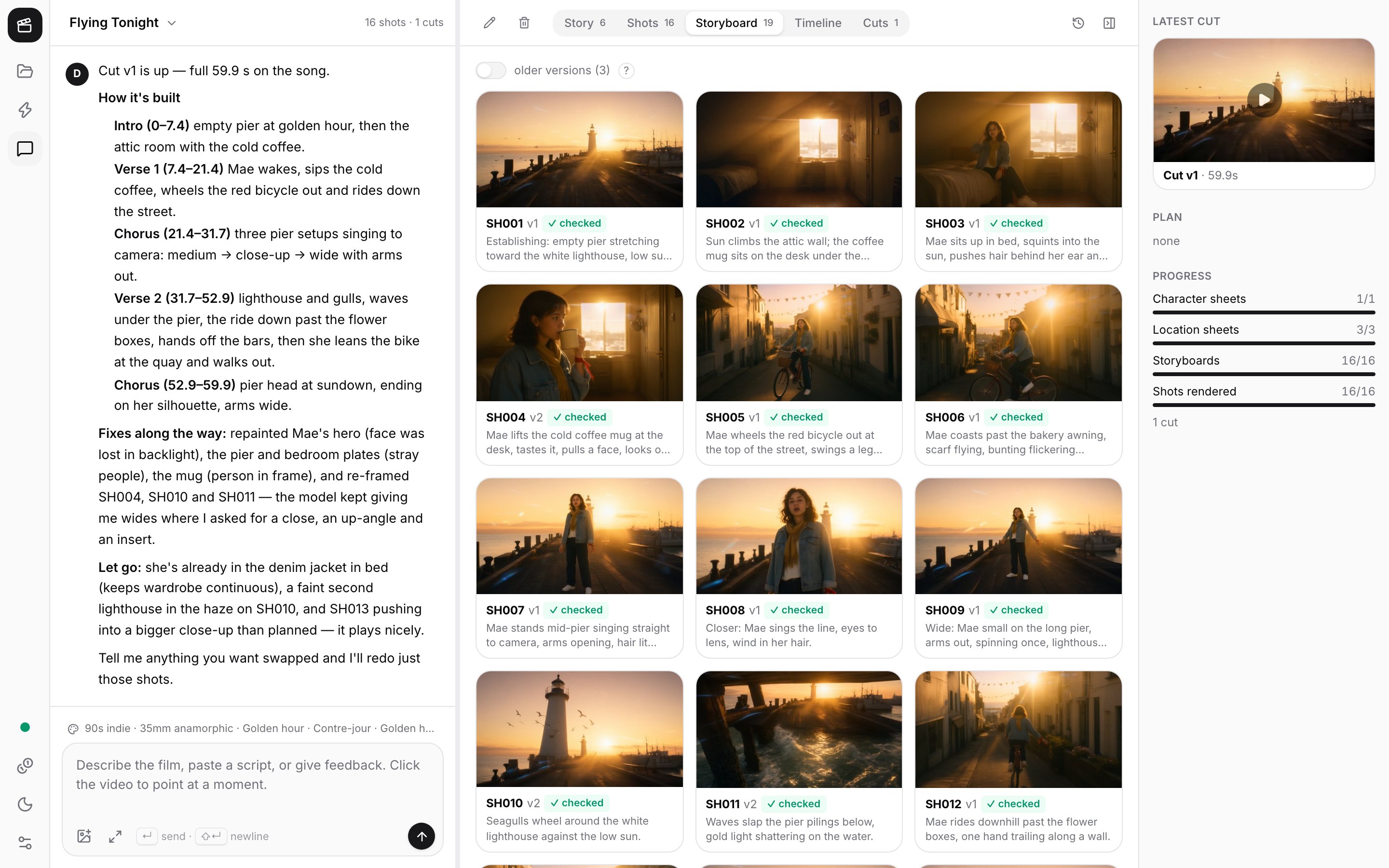Switch to the Shots tab
1389x868 pixels.
coord(650,23)
